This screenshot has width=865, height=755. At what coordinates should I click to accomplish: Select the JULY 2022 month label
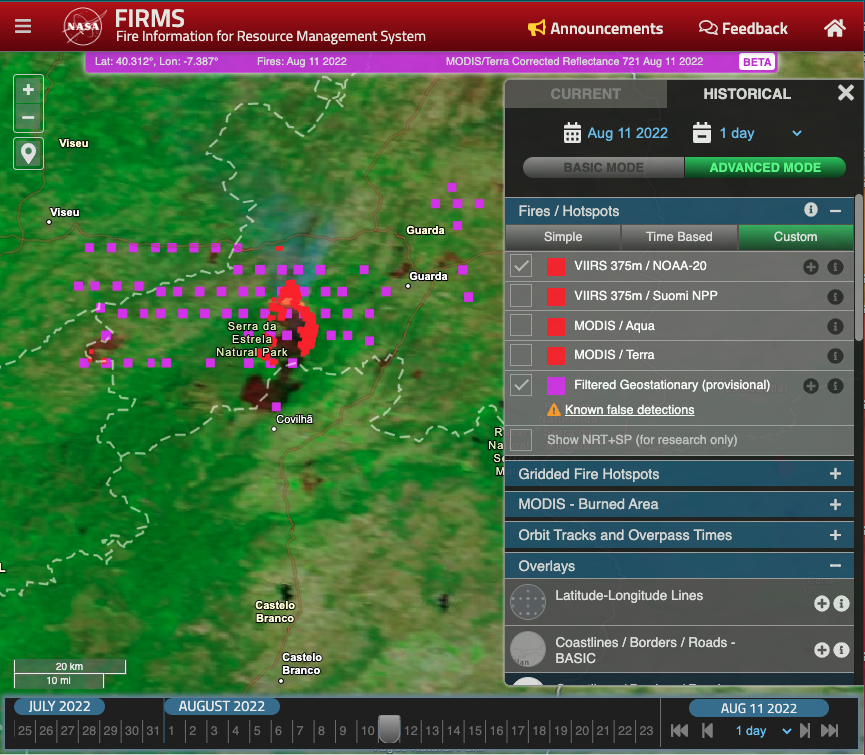click(59, 706)
